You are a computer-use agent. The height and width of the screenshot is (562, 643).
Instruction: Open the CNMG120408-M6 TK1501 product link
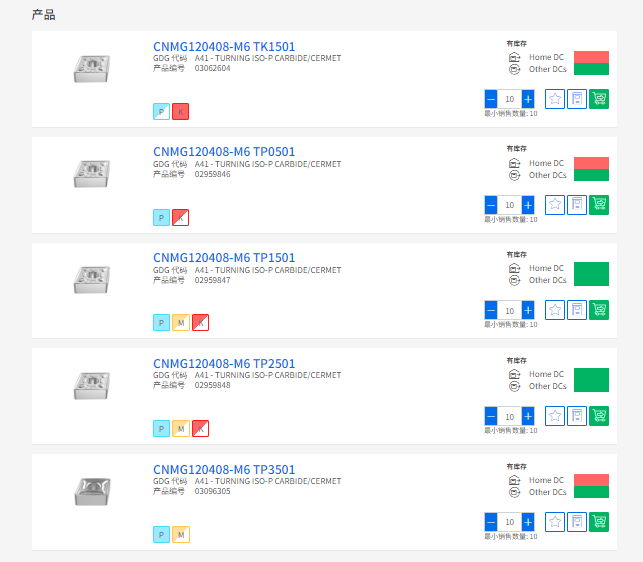pos(223,46)
